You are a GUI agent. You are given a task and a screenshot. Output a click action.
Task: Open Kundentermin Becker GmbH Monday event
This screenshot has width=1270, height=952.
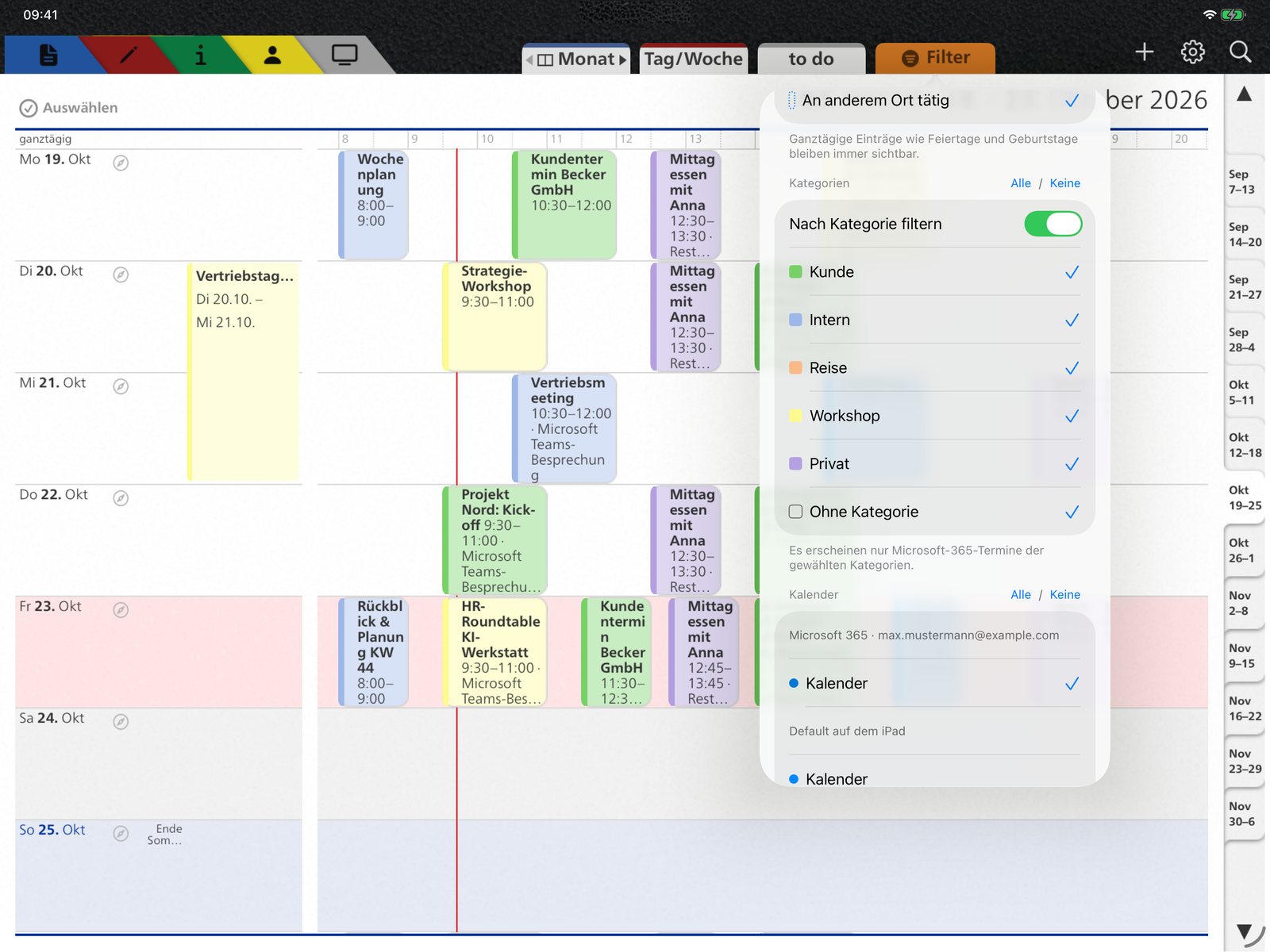pos(564,205)
